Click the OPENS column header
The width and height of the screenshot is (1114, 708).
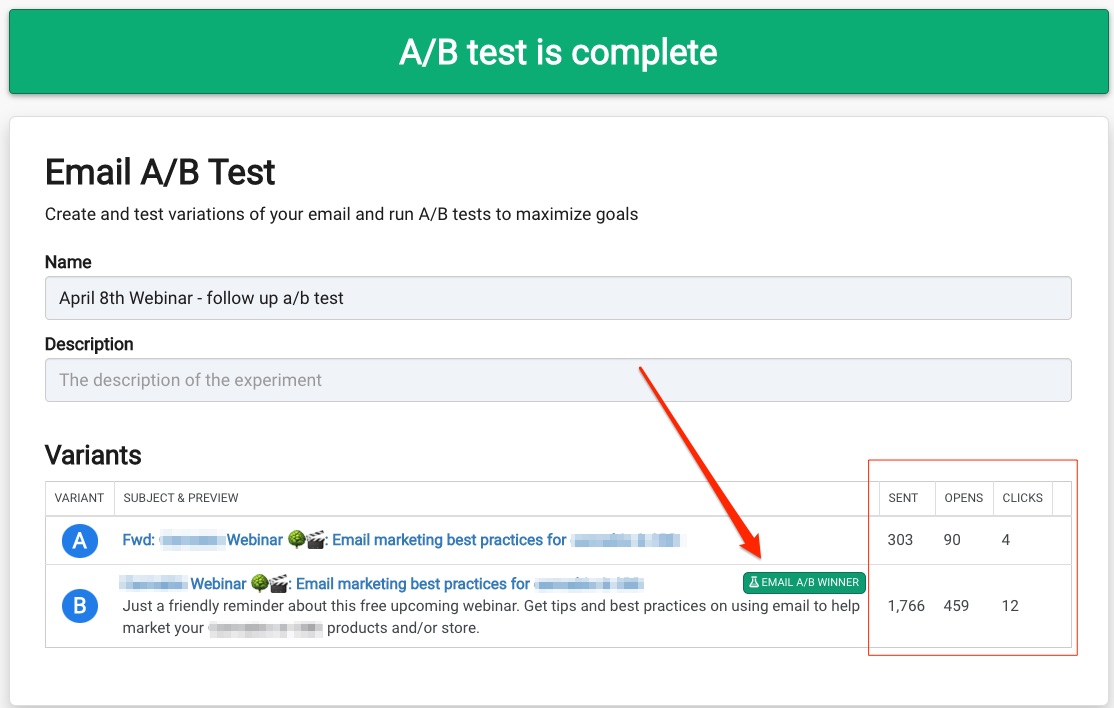(963, 498)
